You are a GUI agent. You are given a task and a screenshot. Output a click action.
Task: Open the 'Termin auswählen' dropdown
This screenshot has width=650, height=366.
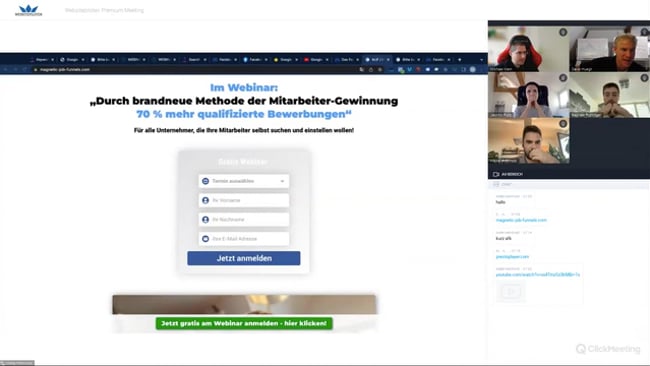point(244,181)
